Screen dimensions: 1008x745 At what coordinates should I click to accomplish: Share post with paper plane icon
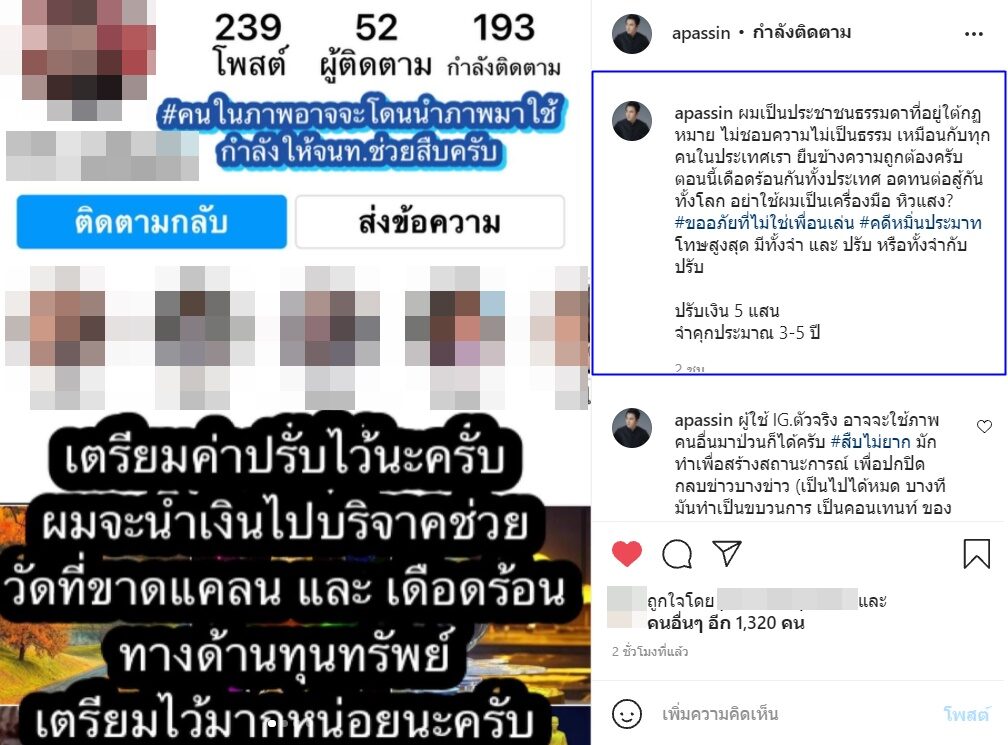pyautogui.click(x=727, y=553)
